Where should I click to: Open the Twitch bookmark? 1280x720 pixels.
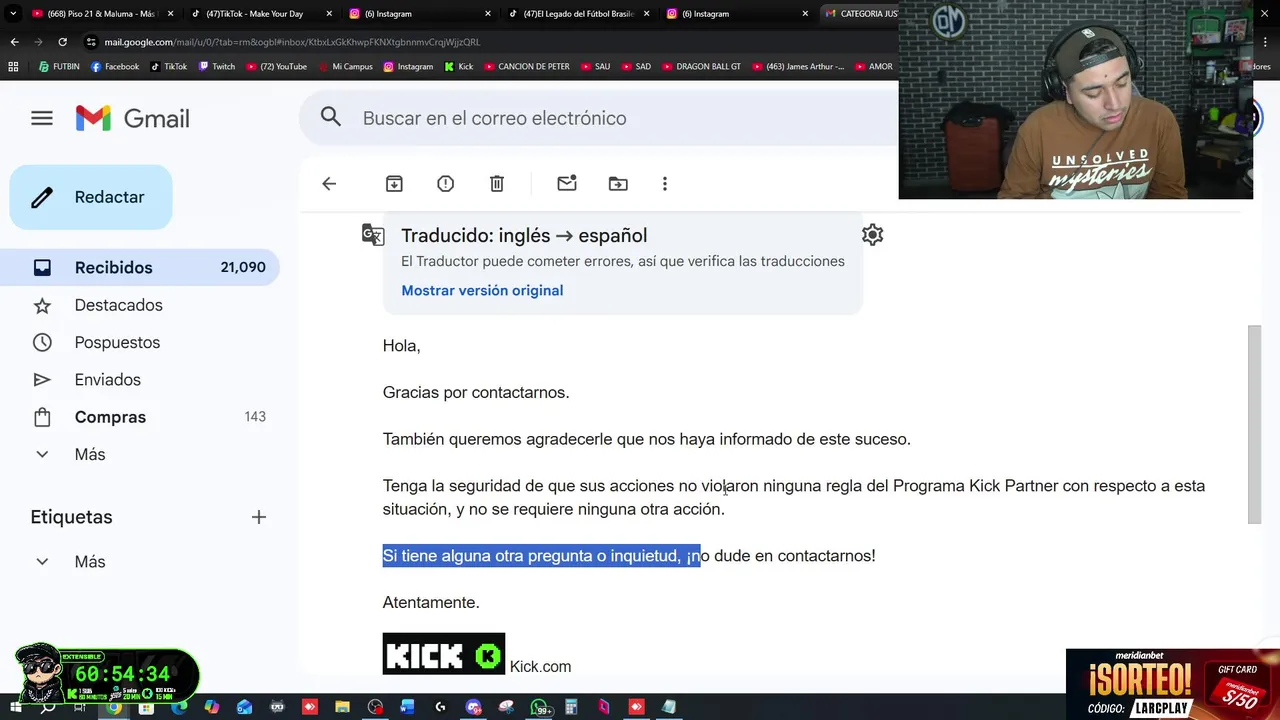217,67
